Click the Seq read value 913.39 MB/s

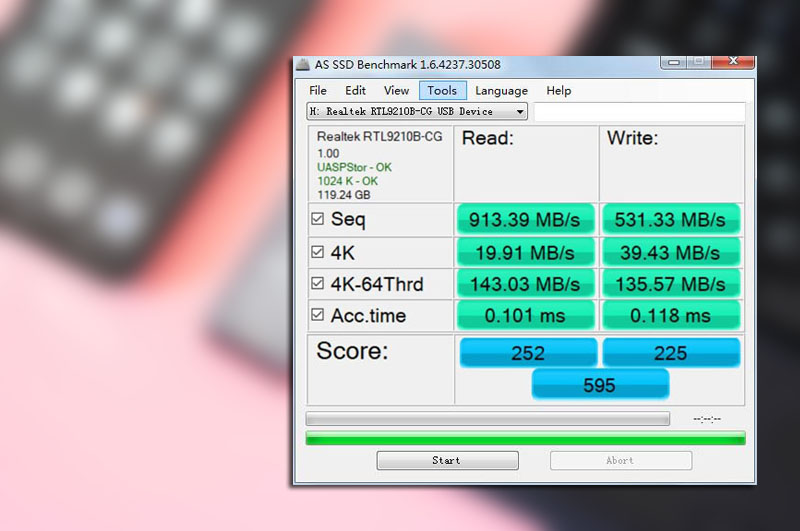click(526, 220)
